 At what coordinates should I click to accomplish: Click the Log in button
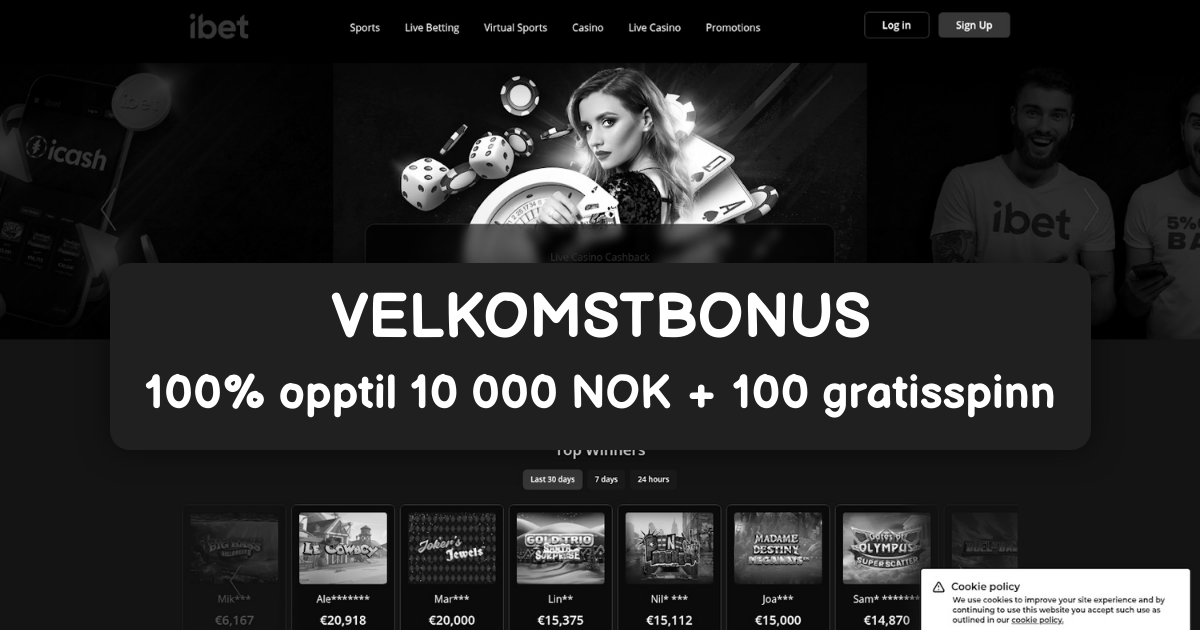(896, 25)
